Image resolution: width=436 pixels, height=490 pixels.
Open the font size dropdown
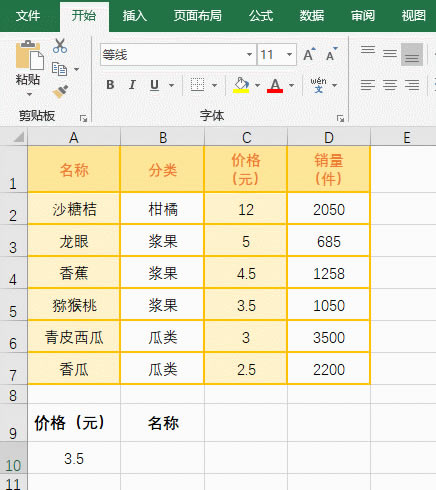tap(289, 54)
